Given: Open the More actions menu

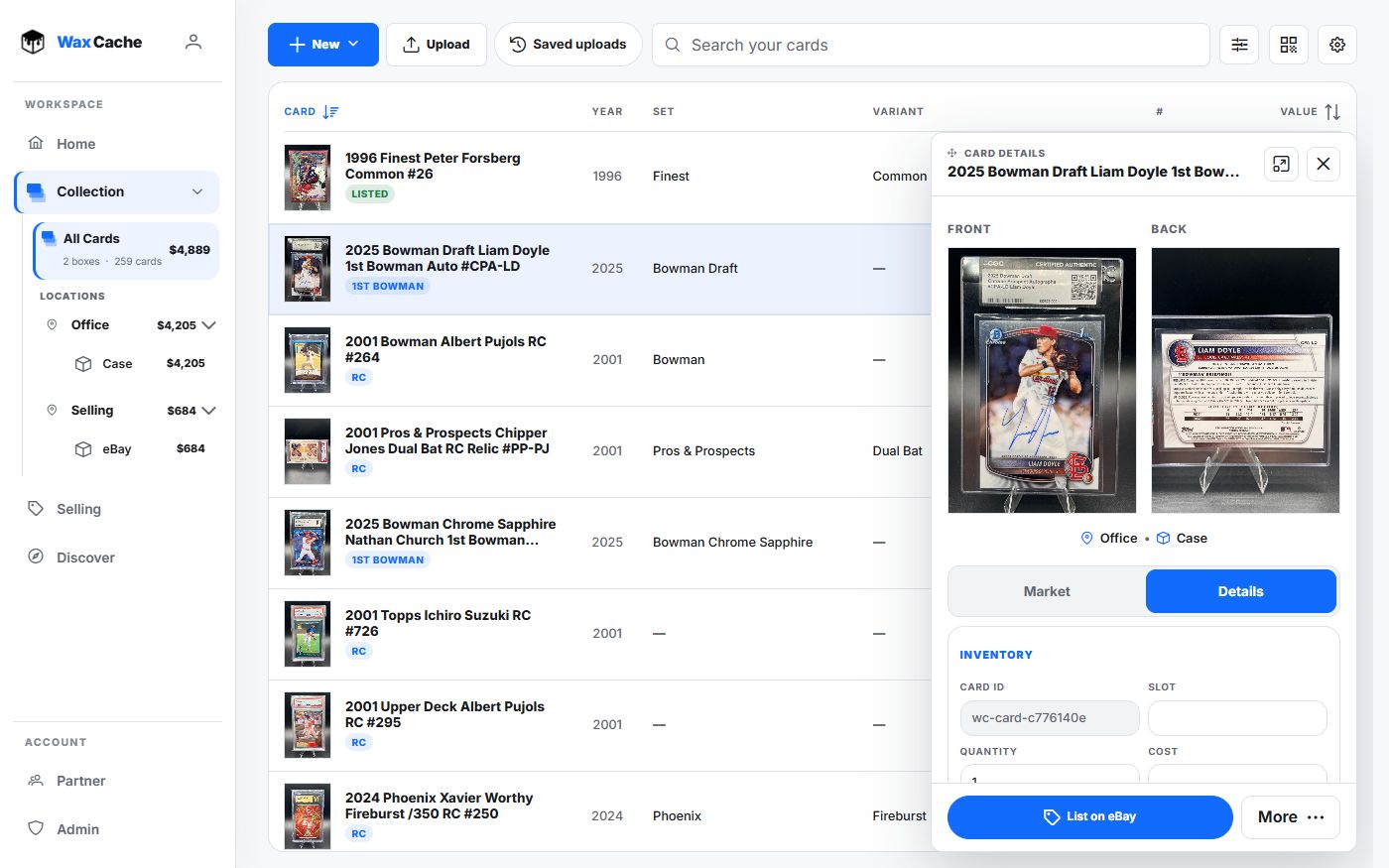Looking at the screenshot, I should click(1291, 817).
